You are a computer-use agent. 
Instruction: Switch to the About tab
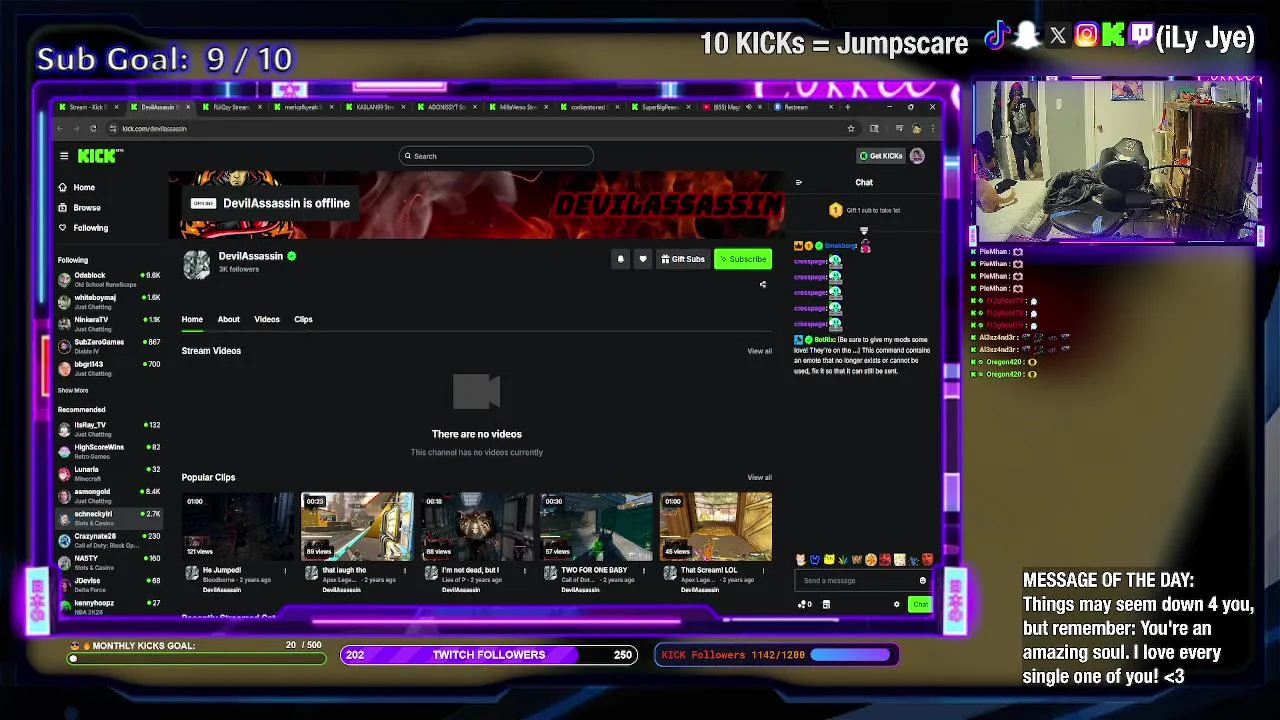pos(228,319)
